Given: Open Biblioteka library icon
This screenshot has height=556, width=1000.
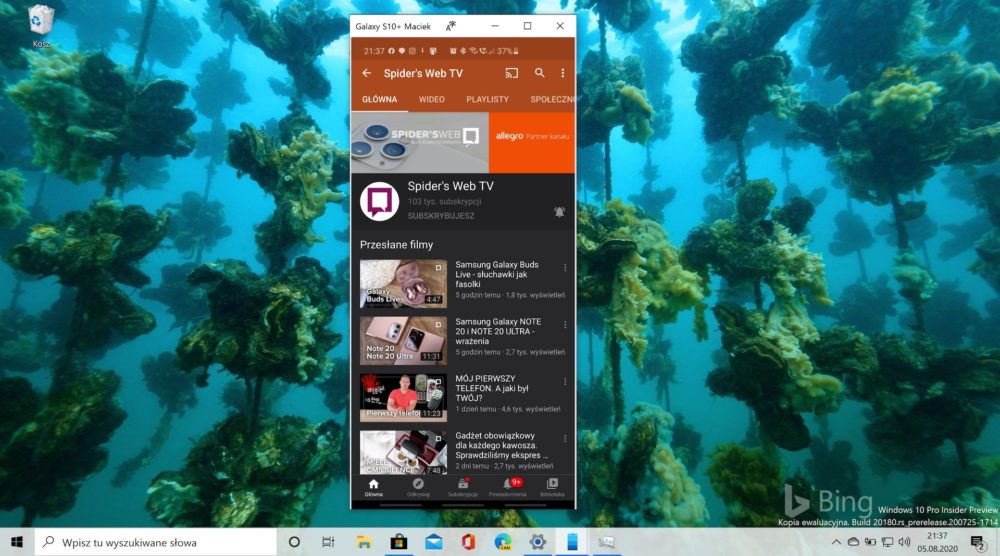Looking at the screenshot, I should pyautogui.click(x=552, y=488).
